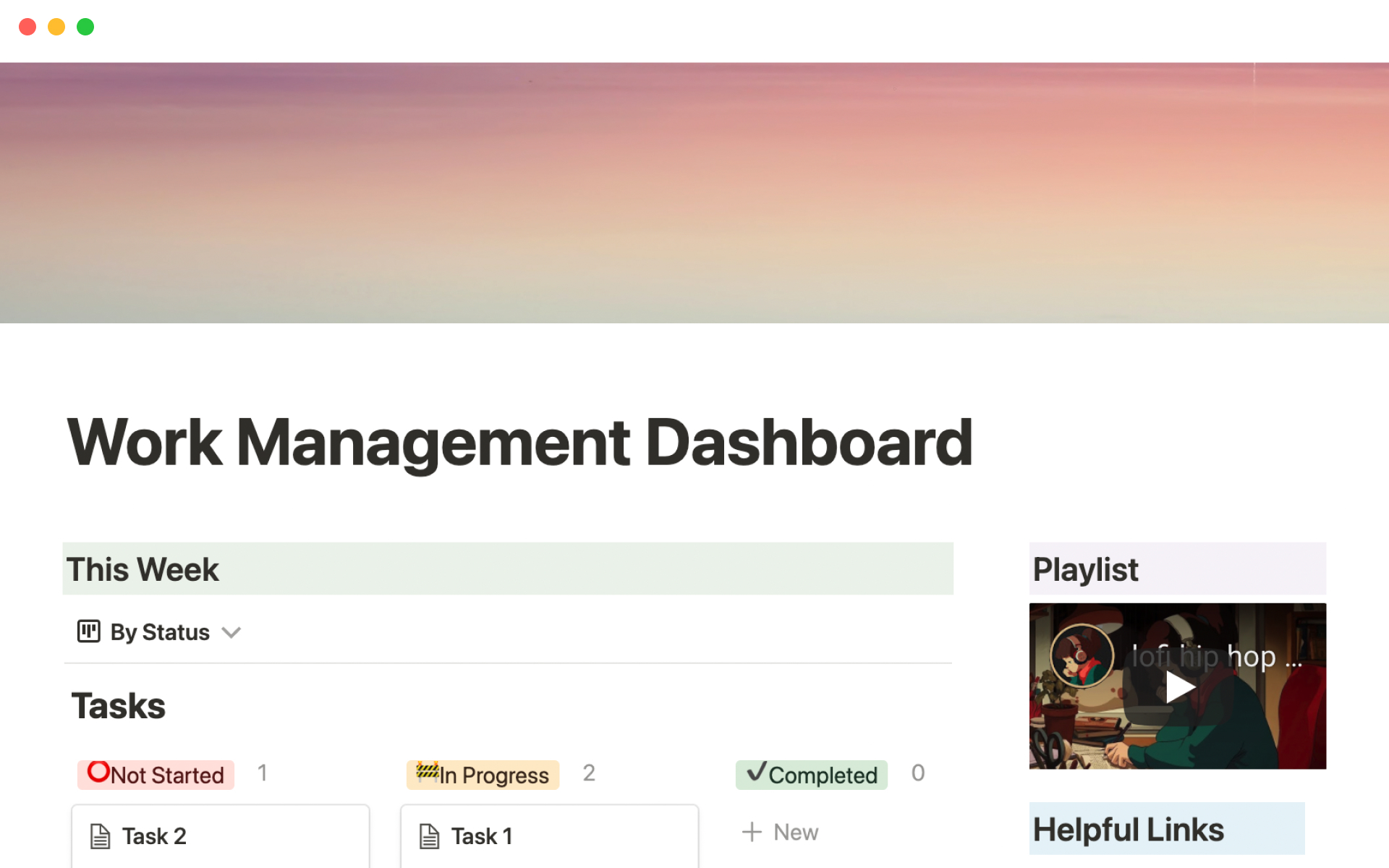Click the plus icon next to New
Viewport: 1389px width, 868px height.
752,832
